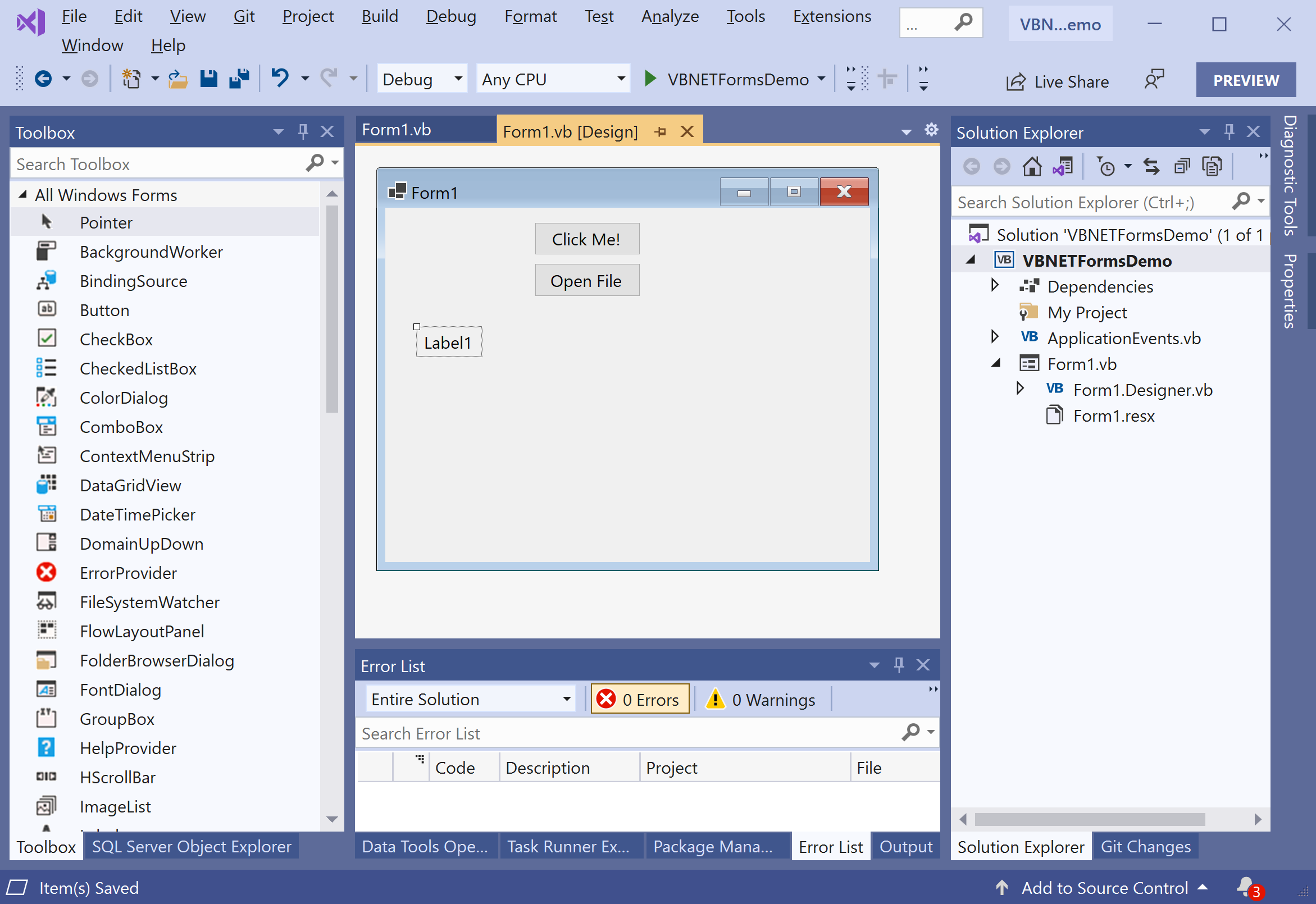The height and width of the screenshot is (904, 1316).
Task: Click the Save All toolbar icon
Action: pyautogui.click(x=239, y=79)
